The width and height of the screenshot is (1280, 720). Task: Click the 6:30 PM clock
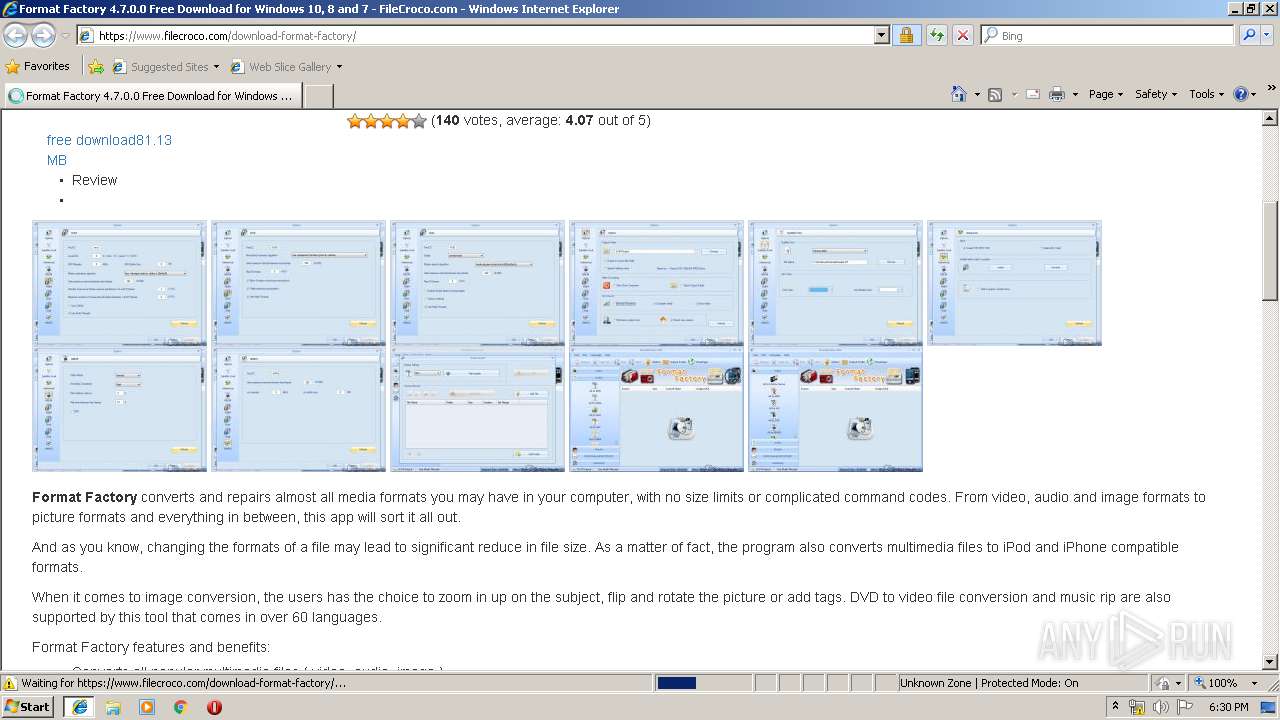(x=1229, y=707)
